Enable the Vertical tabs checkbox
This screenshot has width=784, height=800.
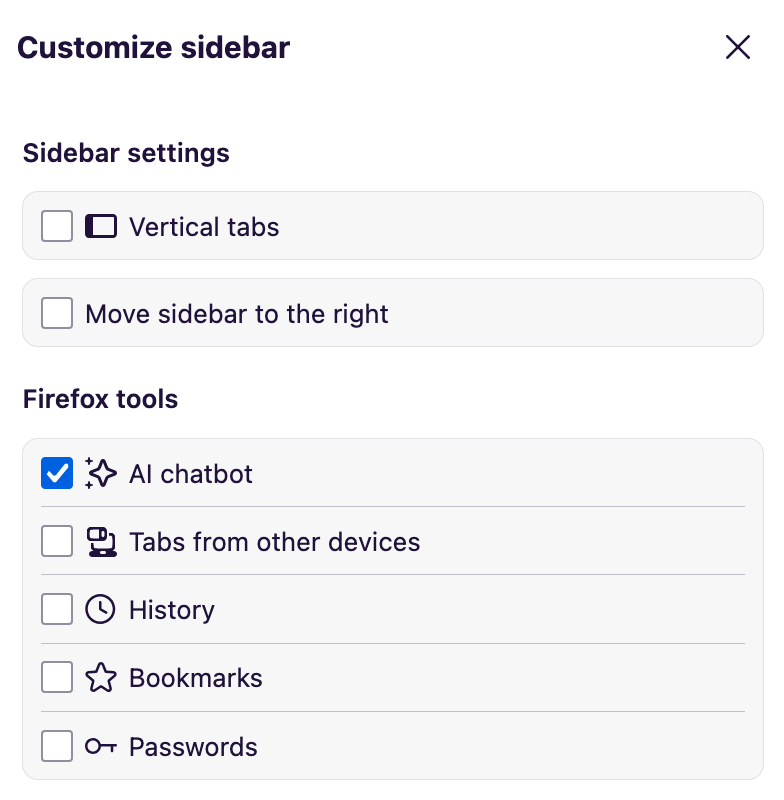57,226
